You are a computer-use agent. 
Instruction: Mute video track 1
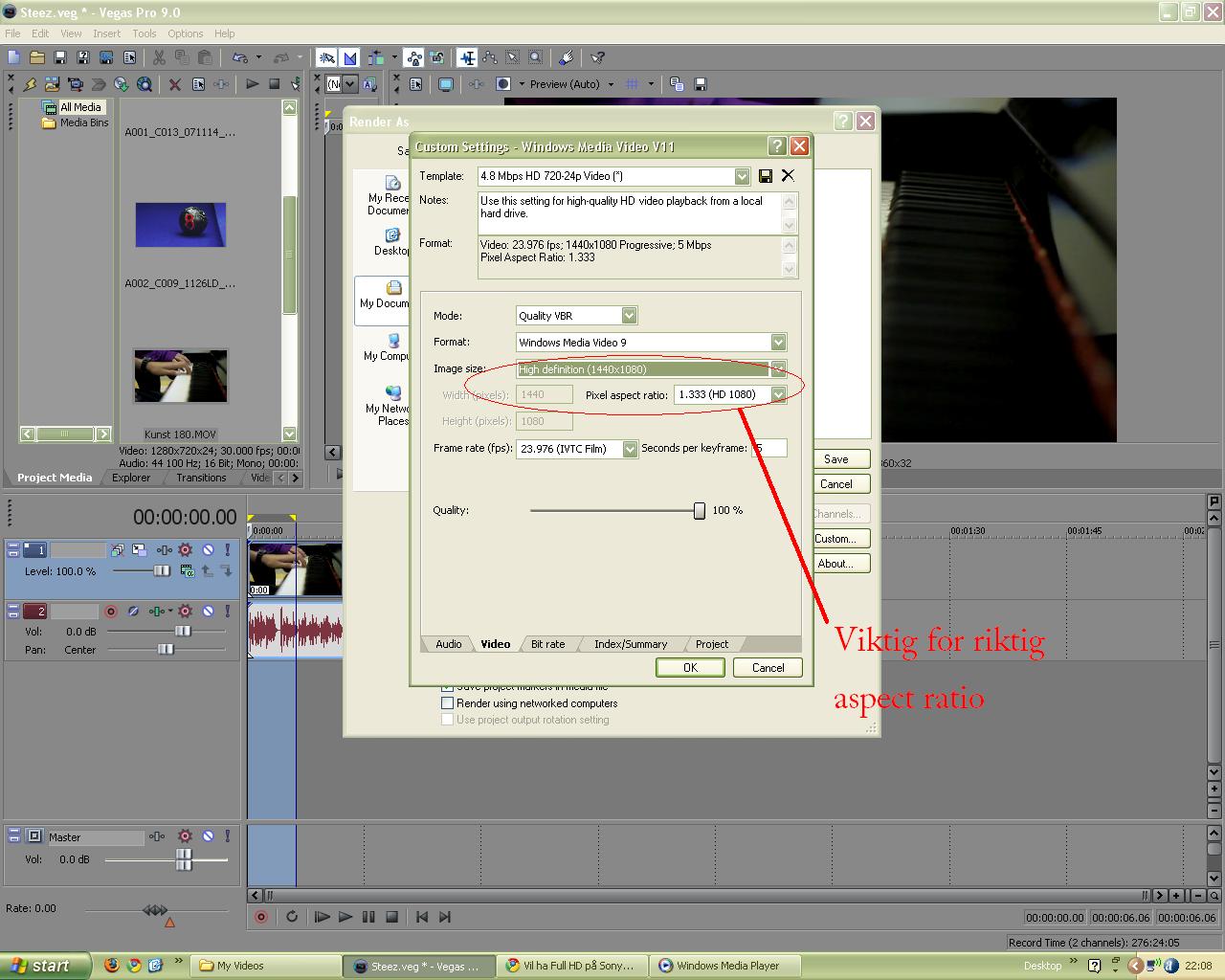click(x=208, y=550)
